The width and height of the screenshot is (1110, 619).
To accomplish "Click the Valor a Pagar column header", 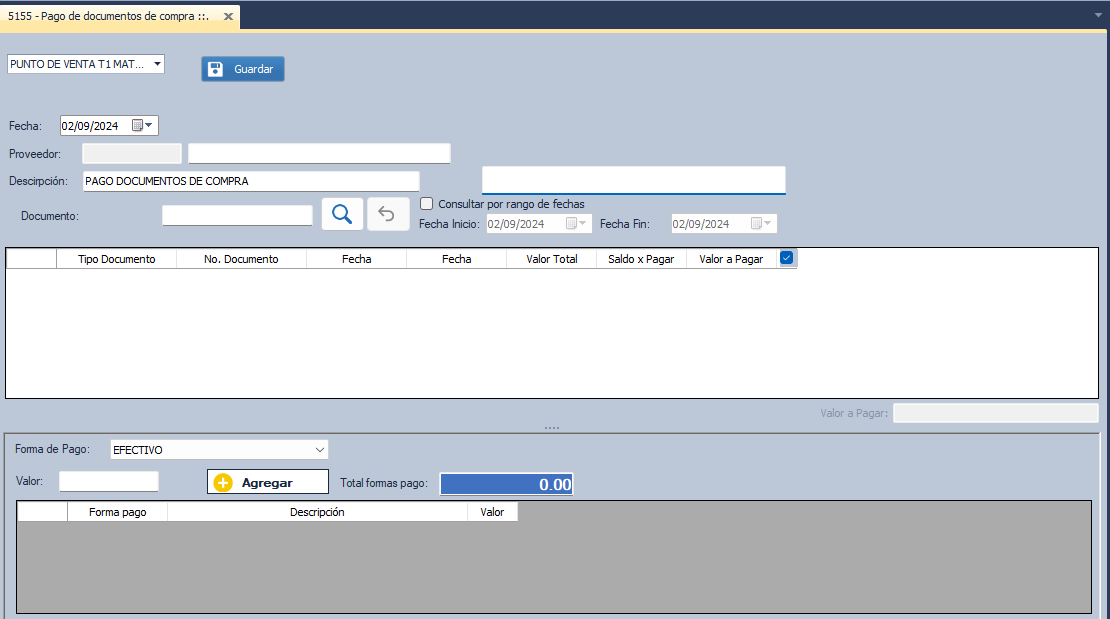I will click(731, 259).
